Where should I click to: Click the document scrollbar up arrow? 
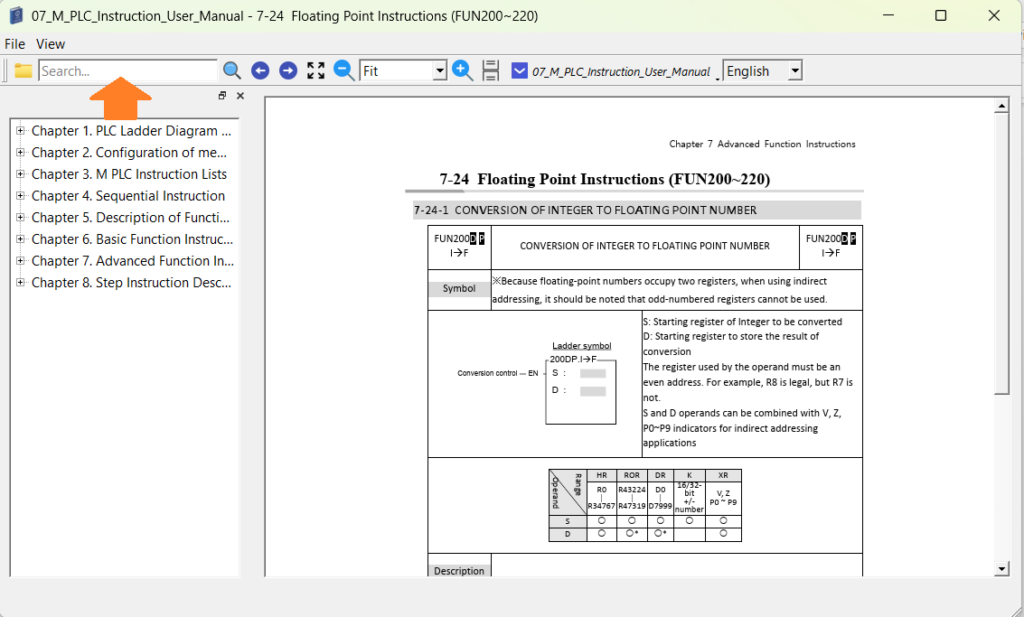point(1001,105)
